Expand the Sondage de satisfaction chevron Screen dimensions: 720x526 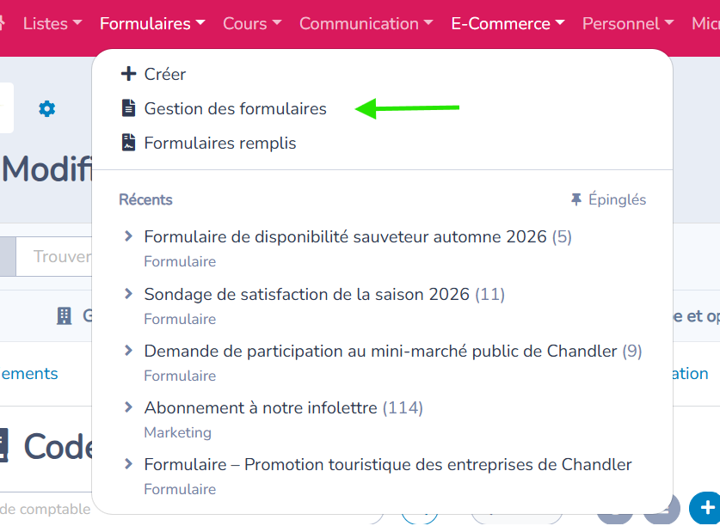pyautogui.click(x=129, y=294)
